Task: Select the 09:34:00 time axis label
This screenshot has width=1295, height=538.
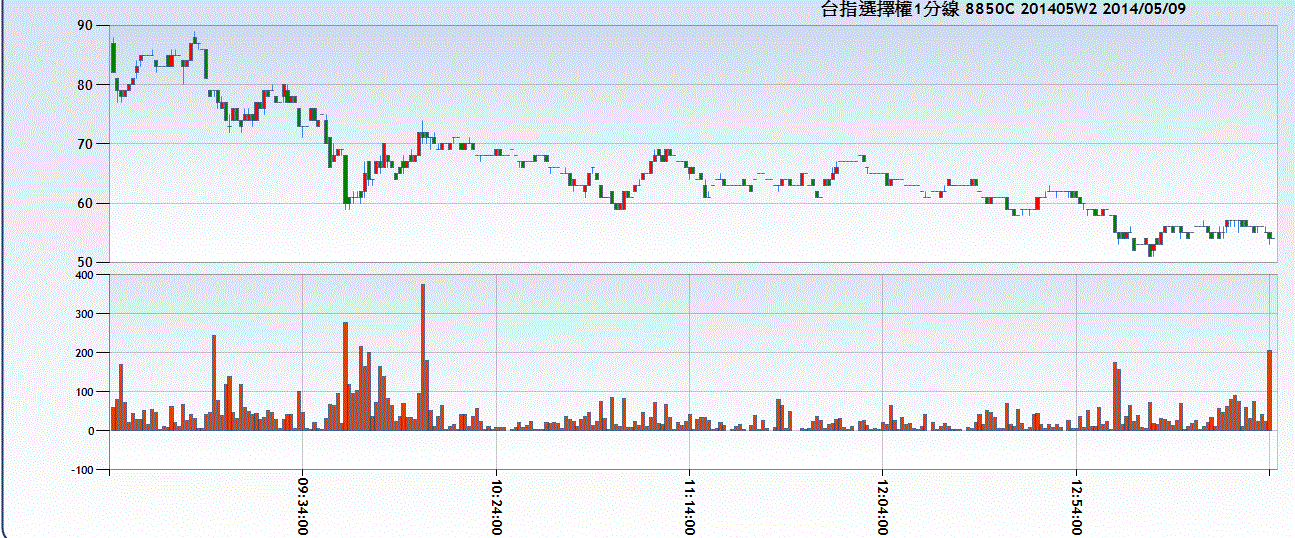Action: click(x=303, y=506)
